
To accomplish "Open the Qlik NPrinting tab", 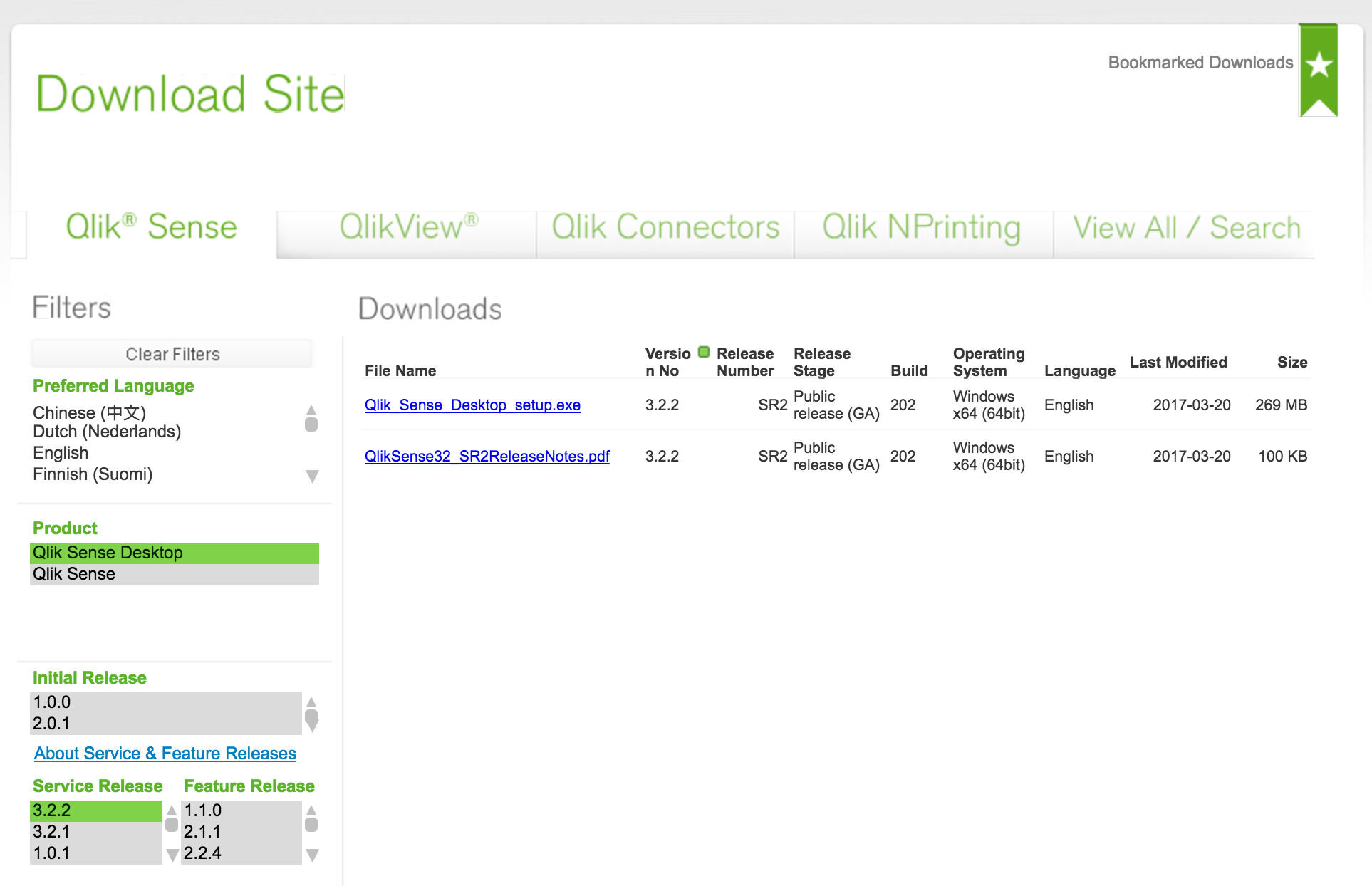I will pyautogui.click(x=921, y=228).
